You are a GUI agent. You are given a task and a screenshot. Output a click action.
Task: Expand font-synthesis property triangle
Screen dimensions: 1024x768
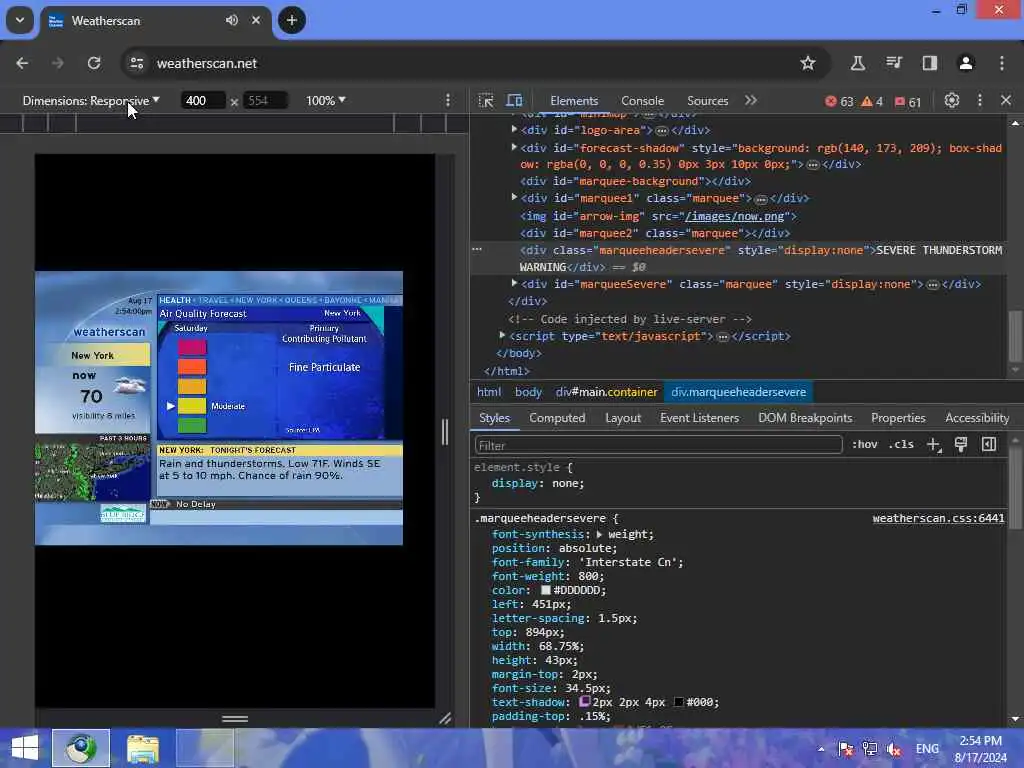pos(600,534)
